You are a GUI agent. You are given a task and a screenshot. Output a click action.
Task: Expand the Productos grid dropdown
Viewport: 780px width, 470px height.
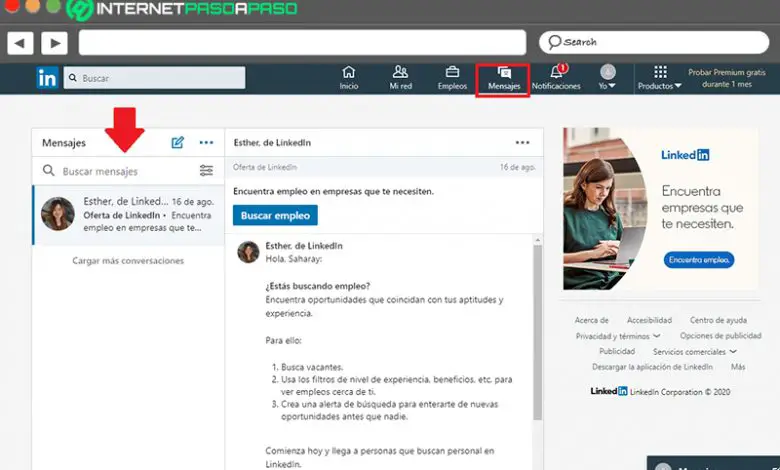click(x=660, y=78)
